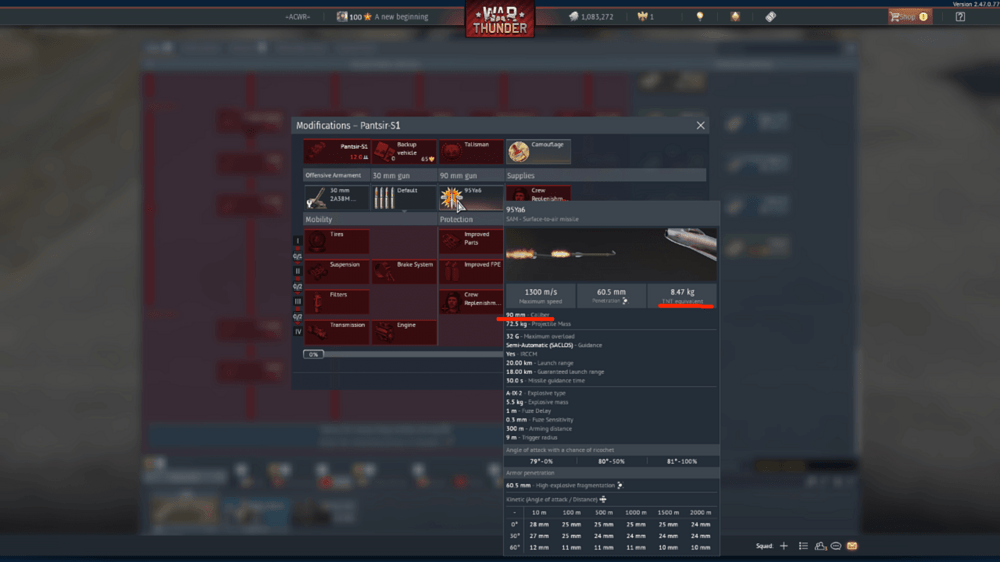Viewport: 1000px width, 562px height.
Task: Select the Engine modification
Action: (404, 332)
